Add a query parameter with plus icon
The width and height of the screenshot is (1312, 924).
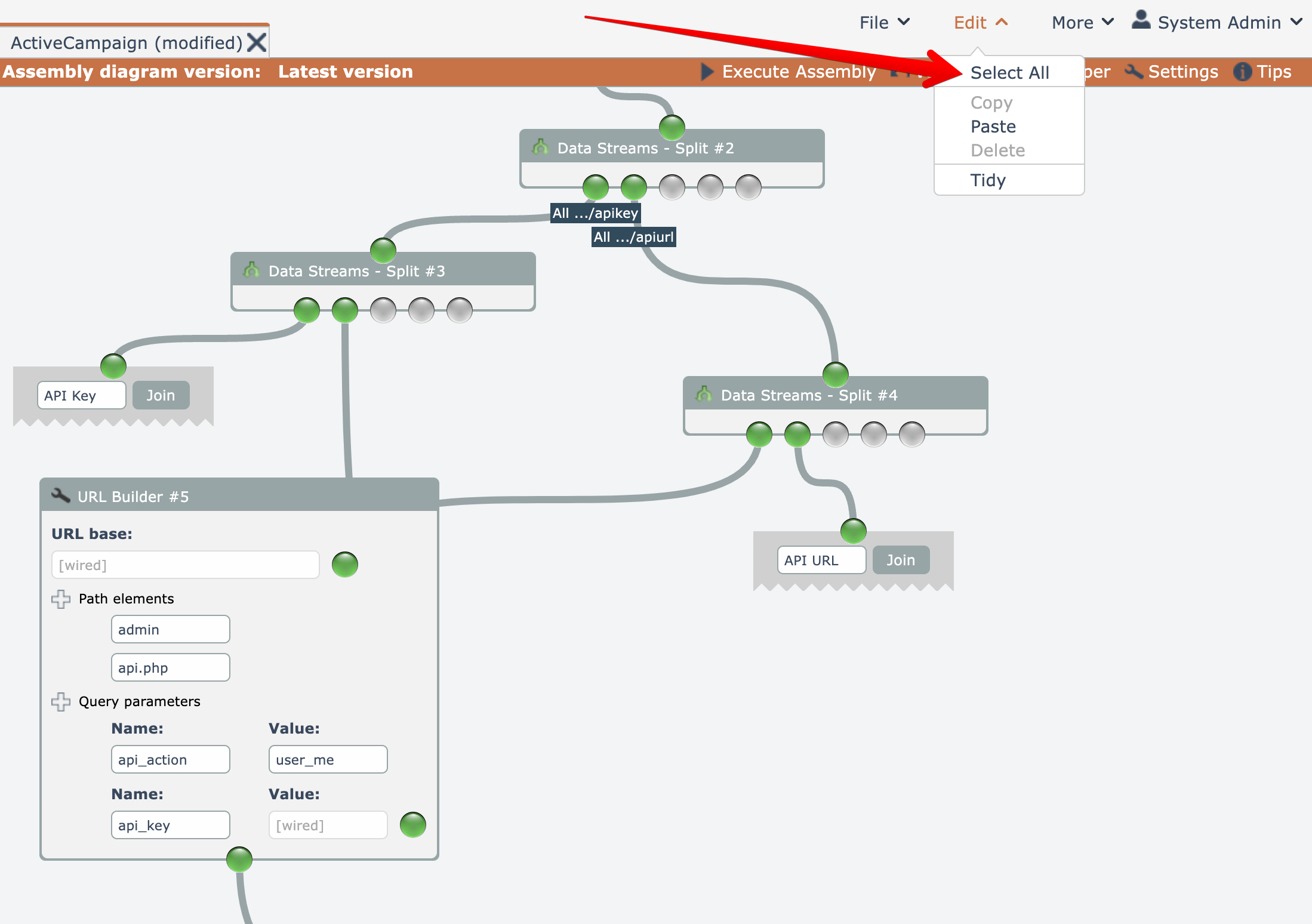click(61, 701)
